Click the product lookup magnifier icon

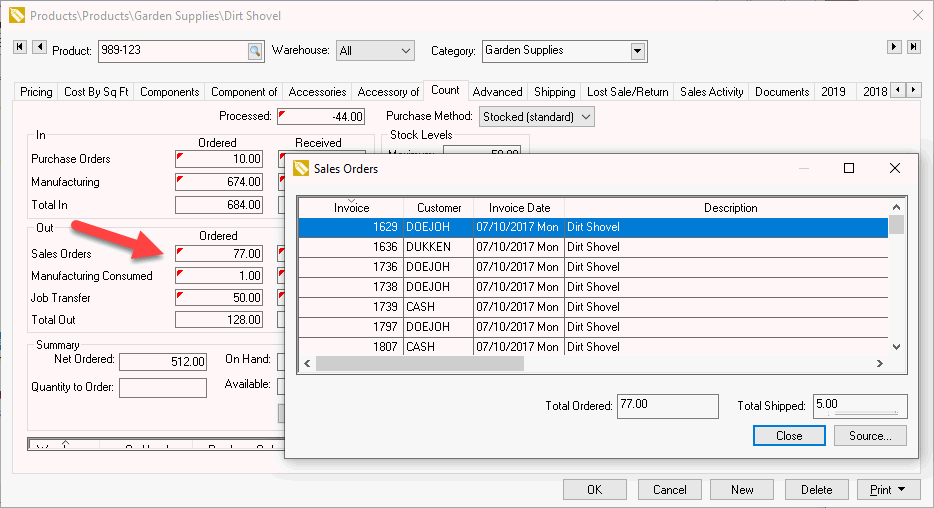[254, 51]
